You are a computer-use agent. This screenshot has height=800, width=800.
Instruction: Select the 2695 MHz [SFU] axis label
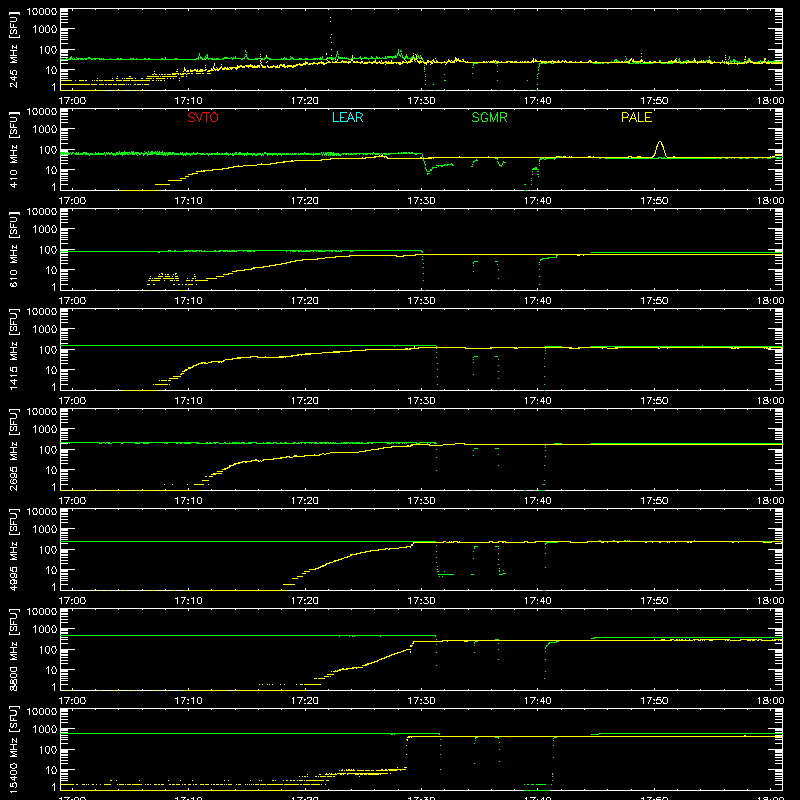(14, 449)
